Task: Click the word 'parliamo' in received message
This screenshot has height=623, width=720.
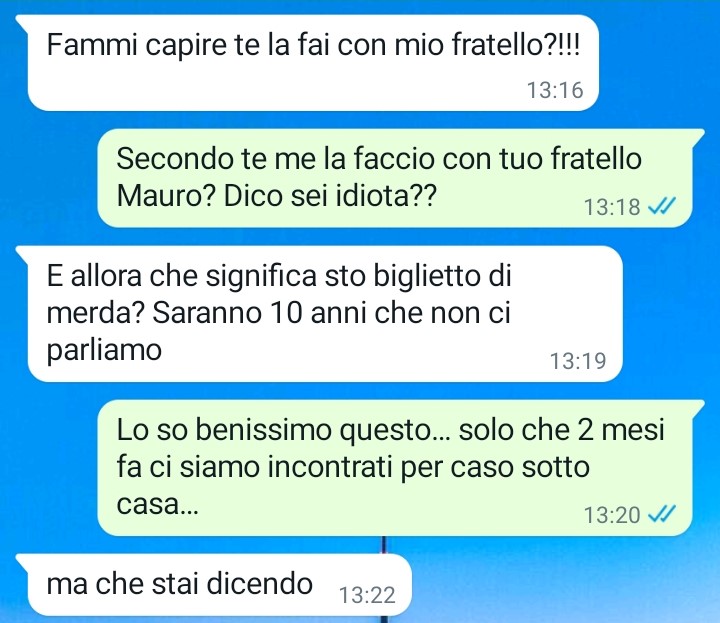Action: 104,351
